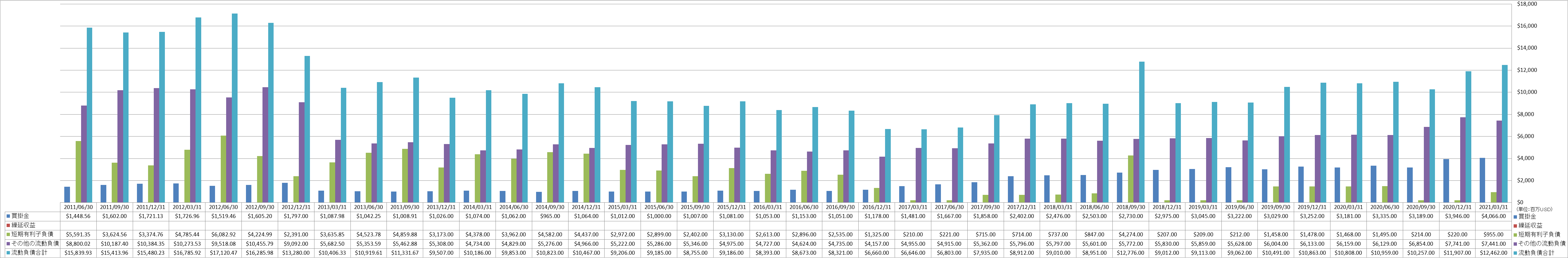Select the 2016/12/31 date column header
1568x258 pixels.
[877, 207]
